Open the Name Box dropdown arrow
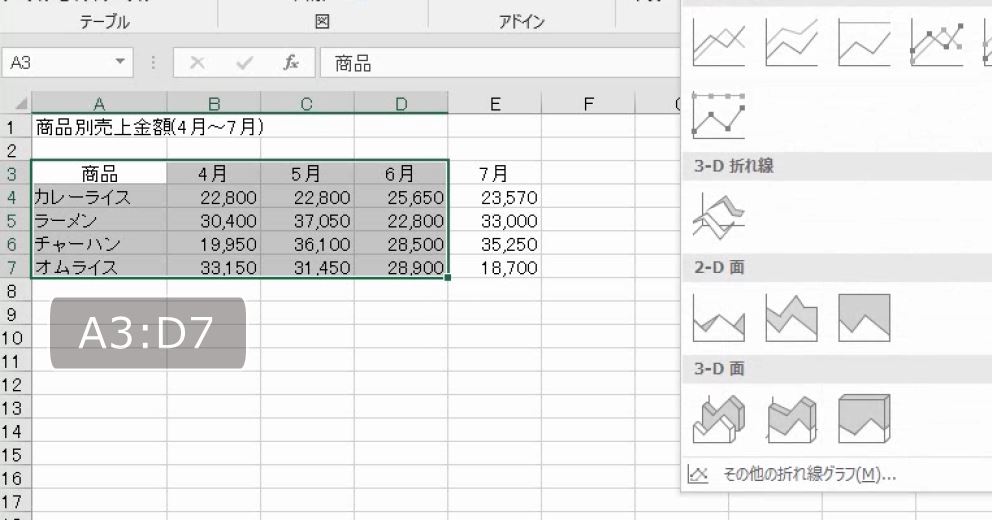Image resolution: width=992 pixels, height=520 pixels. (120, 62)
